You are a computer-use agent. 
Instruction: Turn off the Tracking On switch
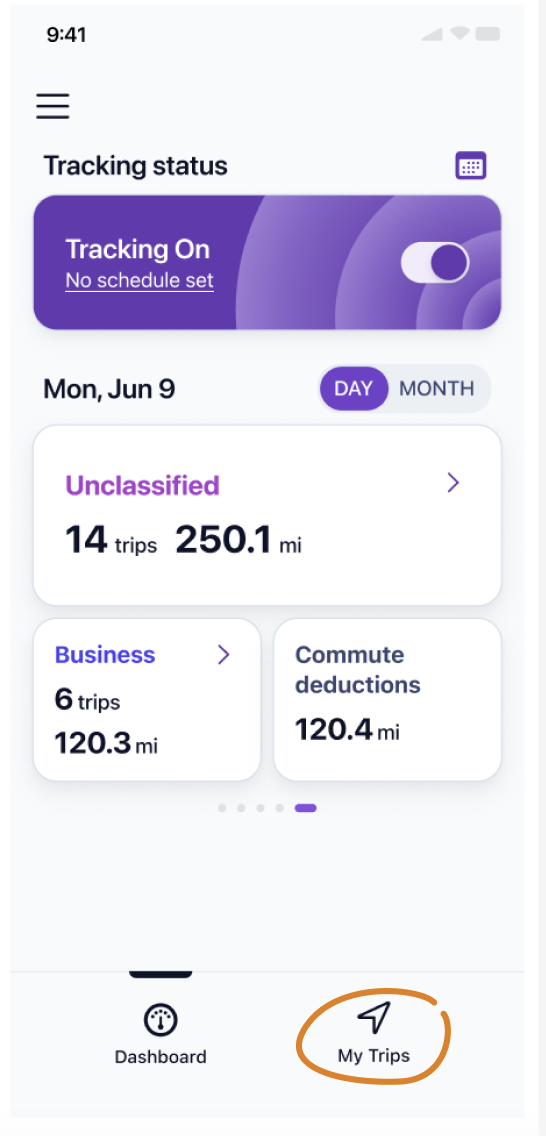click(x=436, y=262)
